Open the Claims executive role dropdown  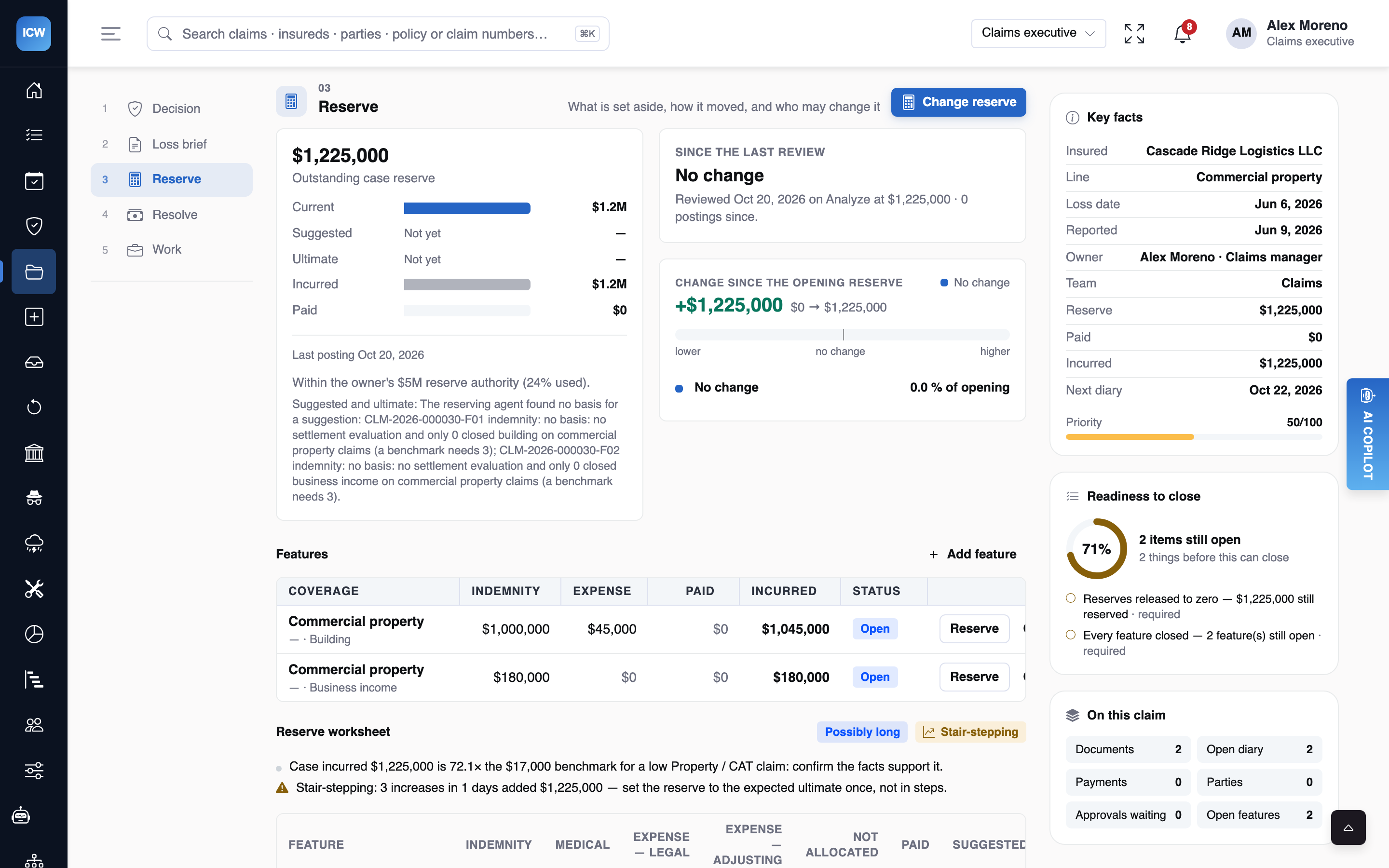(x=1038, y=33)
